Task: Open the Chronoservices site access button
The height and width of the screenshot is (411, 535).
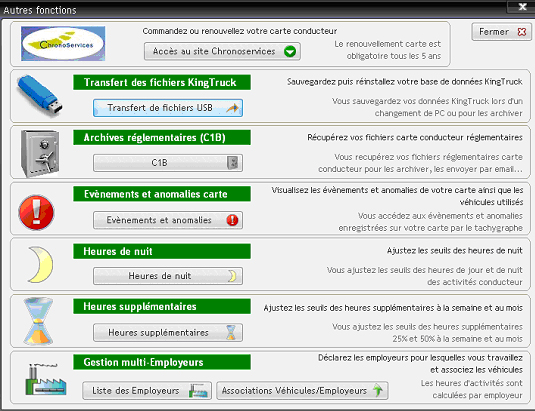Action: point(222,51)
